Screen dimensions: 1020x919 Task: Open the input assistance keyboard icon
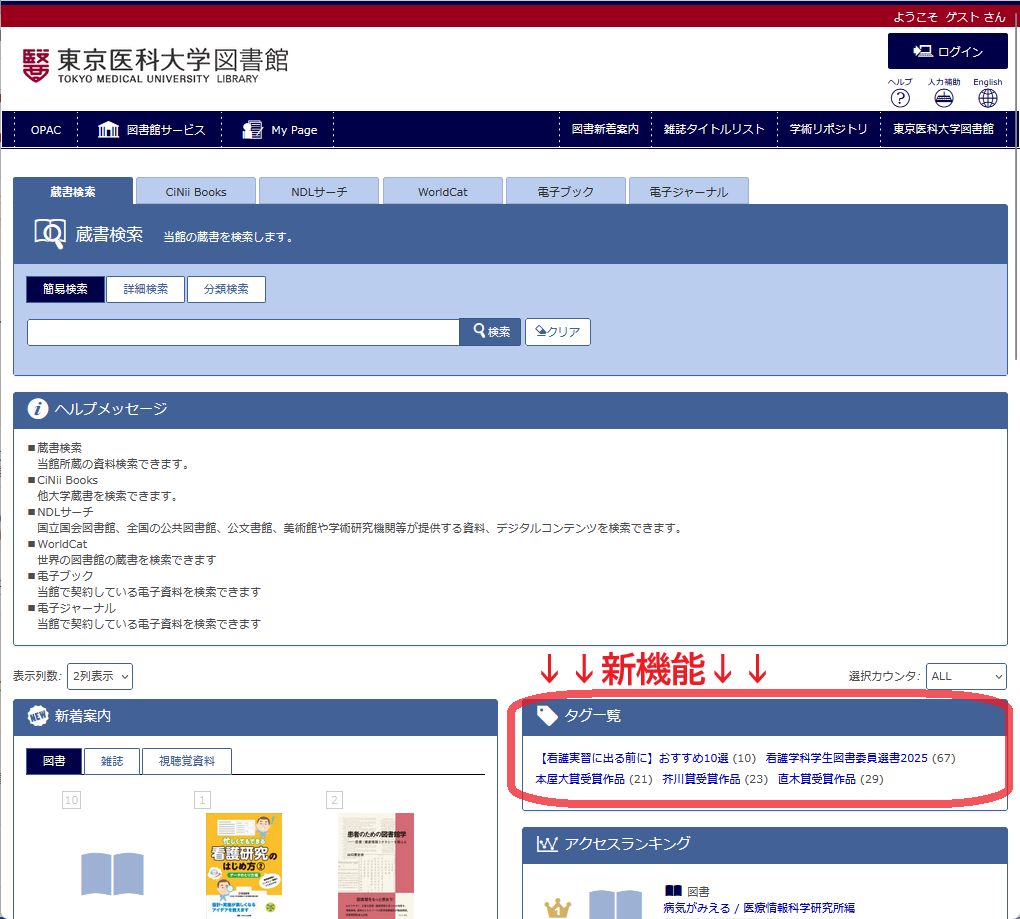point(943,98)
